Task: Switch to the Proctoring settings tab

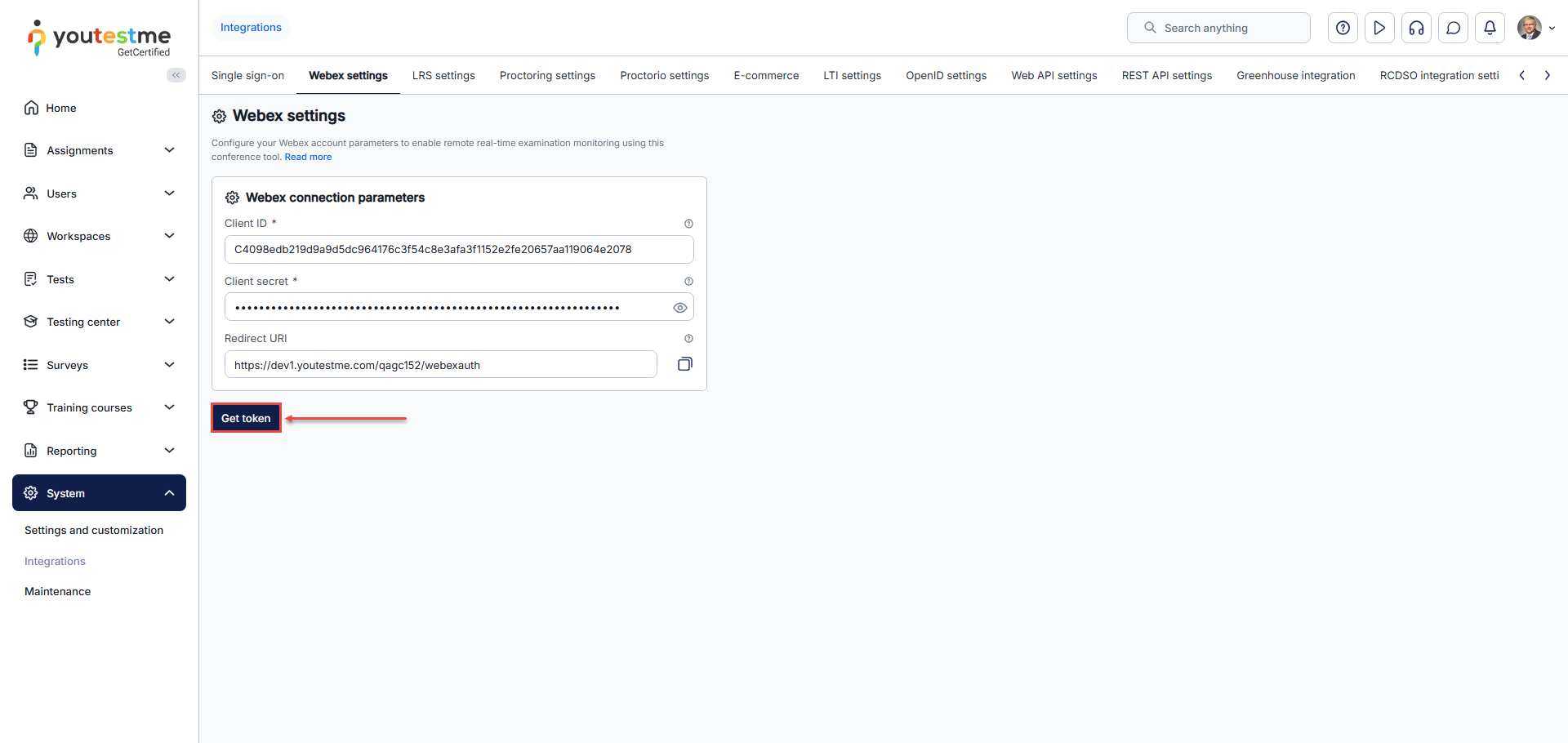Action: click(547, 76)
